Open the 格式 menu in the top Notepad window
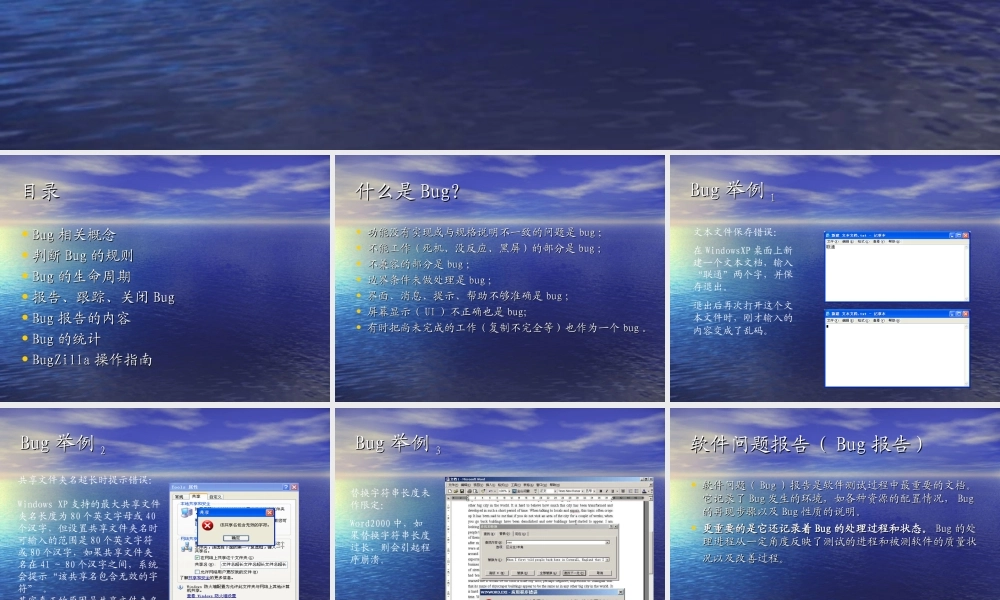This screenshot has height=600, width=1000. pyautogui.click(x=862, y=241)
